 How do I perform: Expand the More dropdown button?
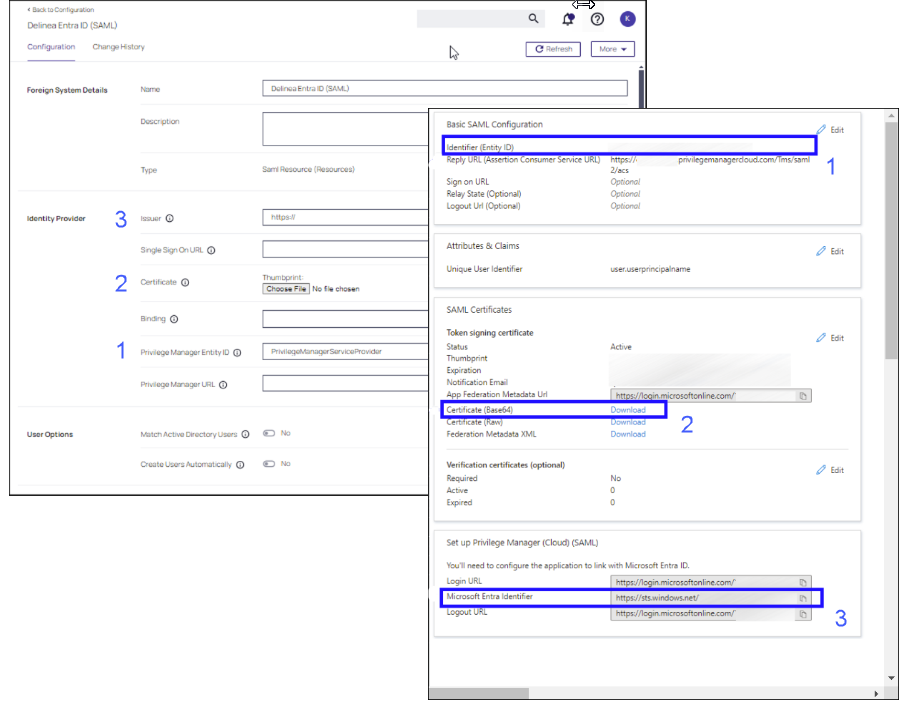point(612,49)
